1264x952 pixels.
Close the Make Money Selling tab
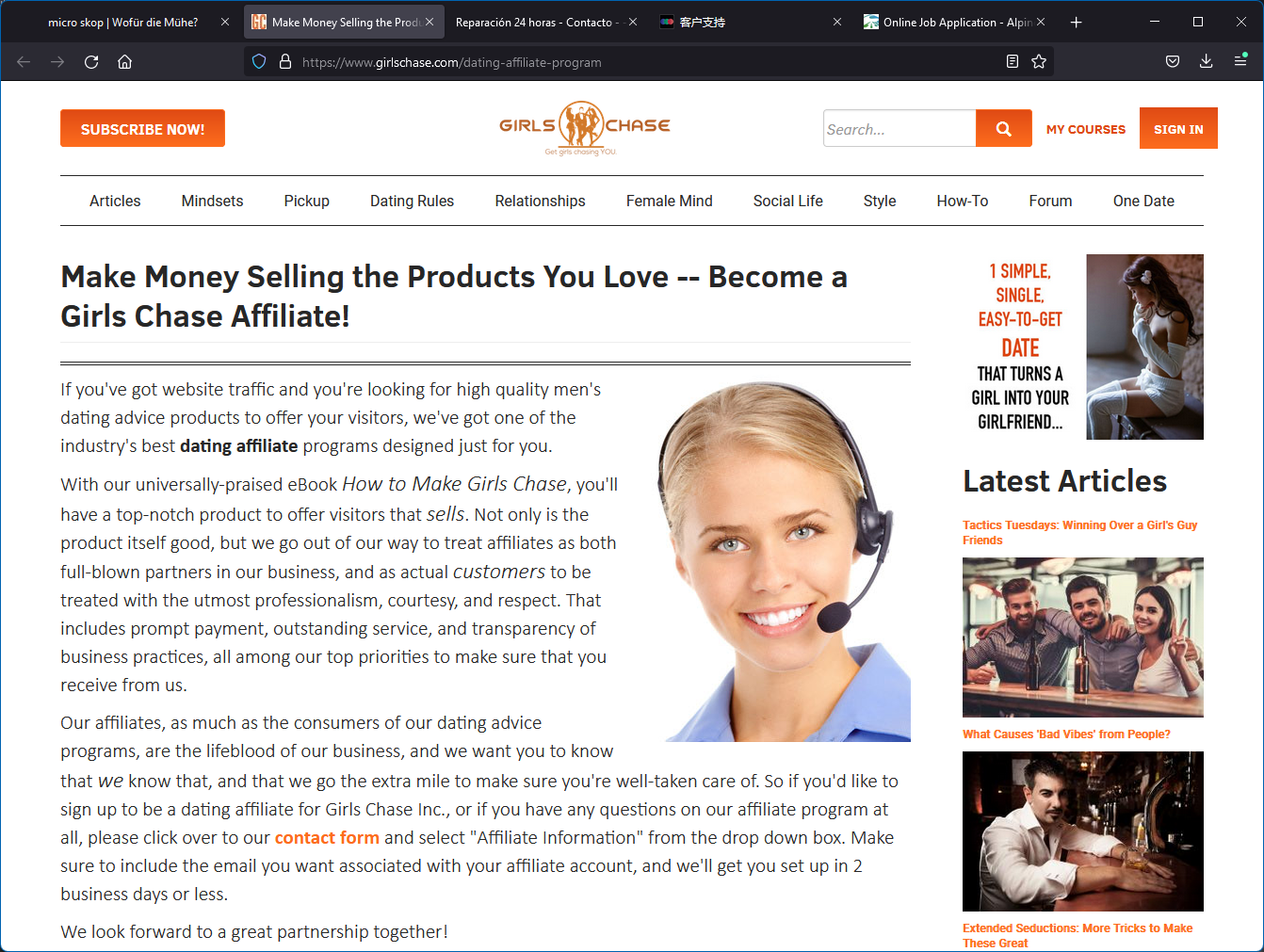(429, 22)
